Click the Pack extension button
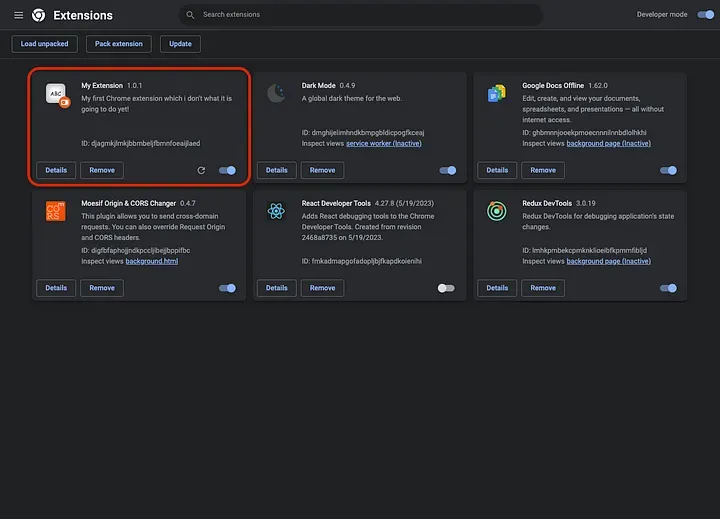 [x=118, y=44]
